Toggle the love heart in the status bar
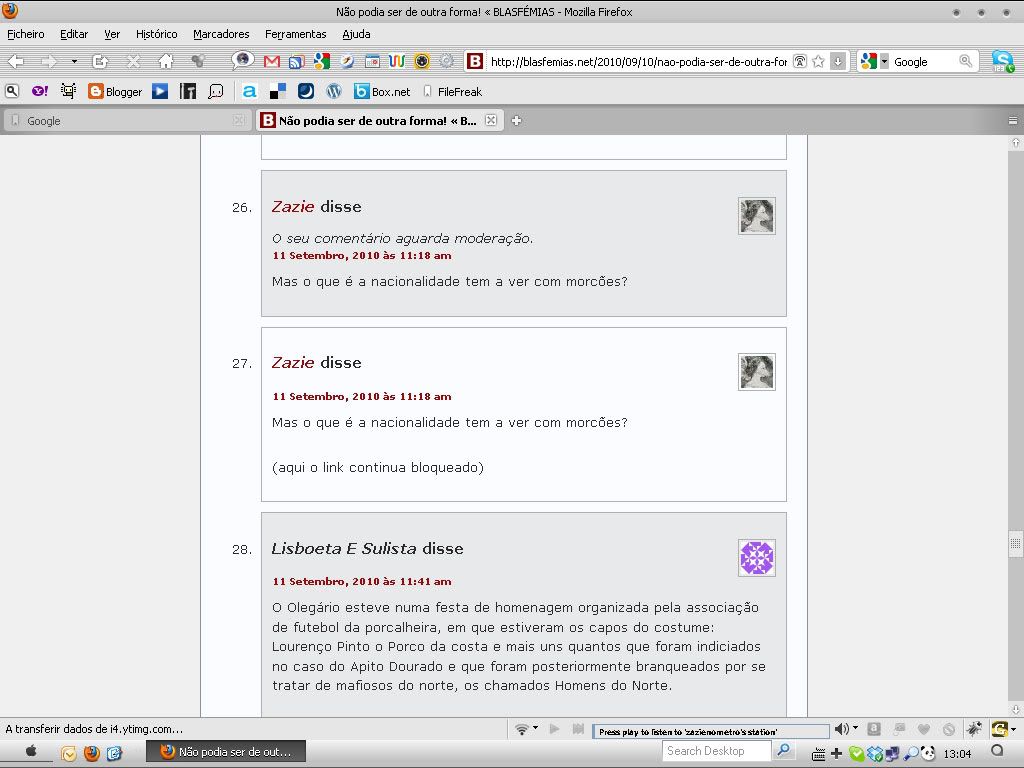Image resolution: width=1024 pixels, height=768 pixels. (924, 730)
